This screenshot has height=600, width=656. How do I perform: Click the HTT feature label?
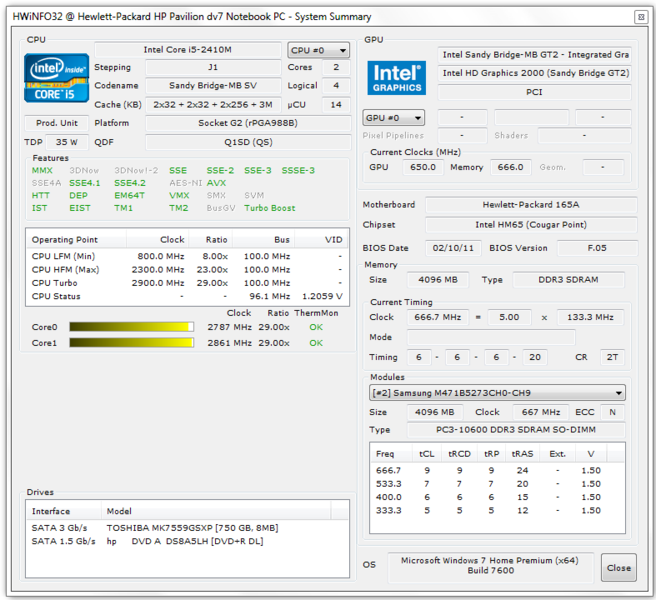(41, 195)
